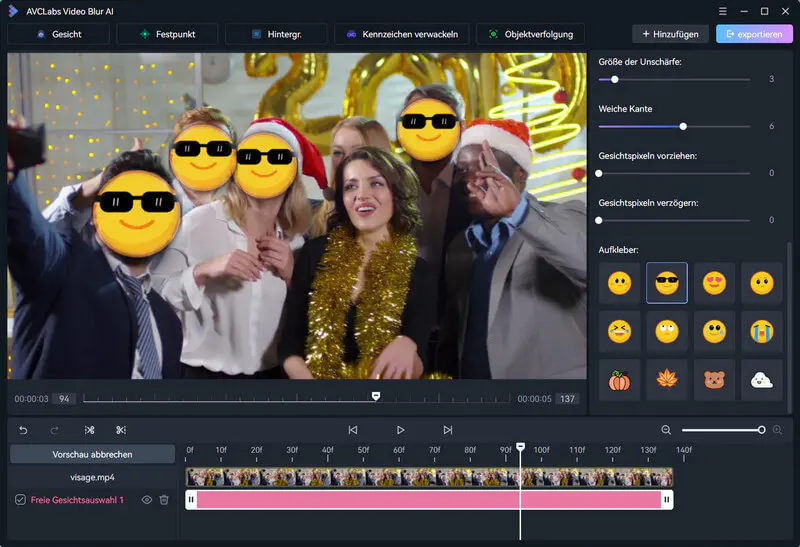
Task: Click the AVCLabs logo in title bar
Action: click(x=13, y=11)
